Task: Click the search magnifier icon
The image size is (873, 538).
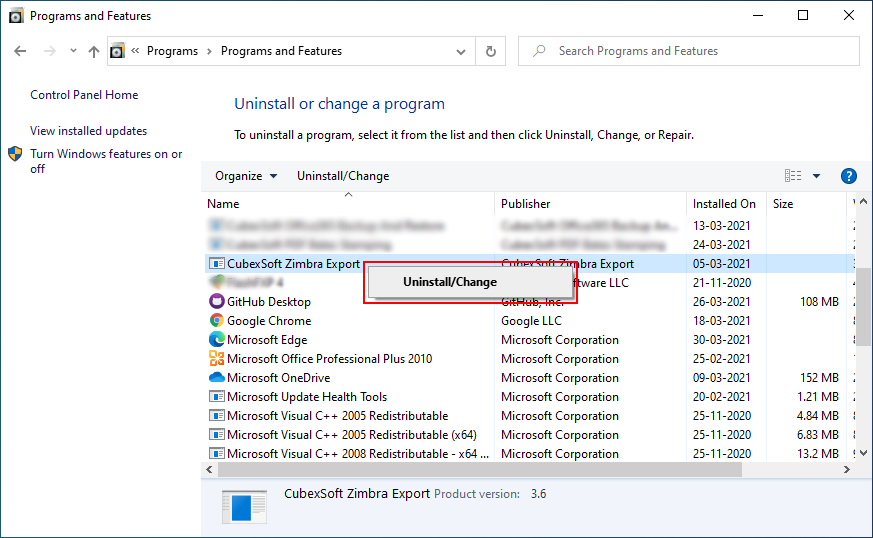Action: click(x=539, y=51)
